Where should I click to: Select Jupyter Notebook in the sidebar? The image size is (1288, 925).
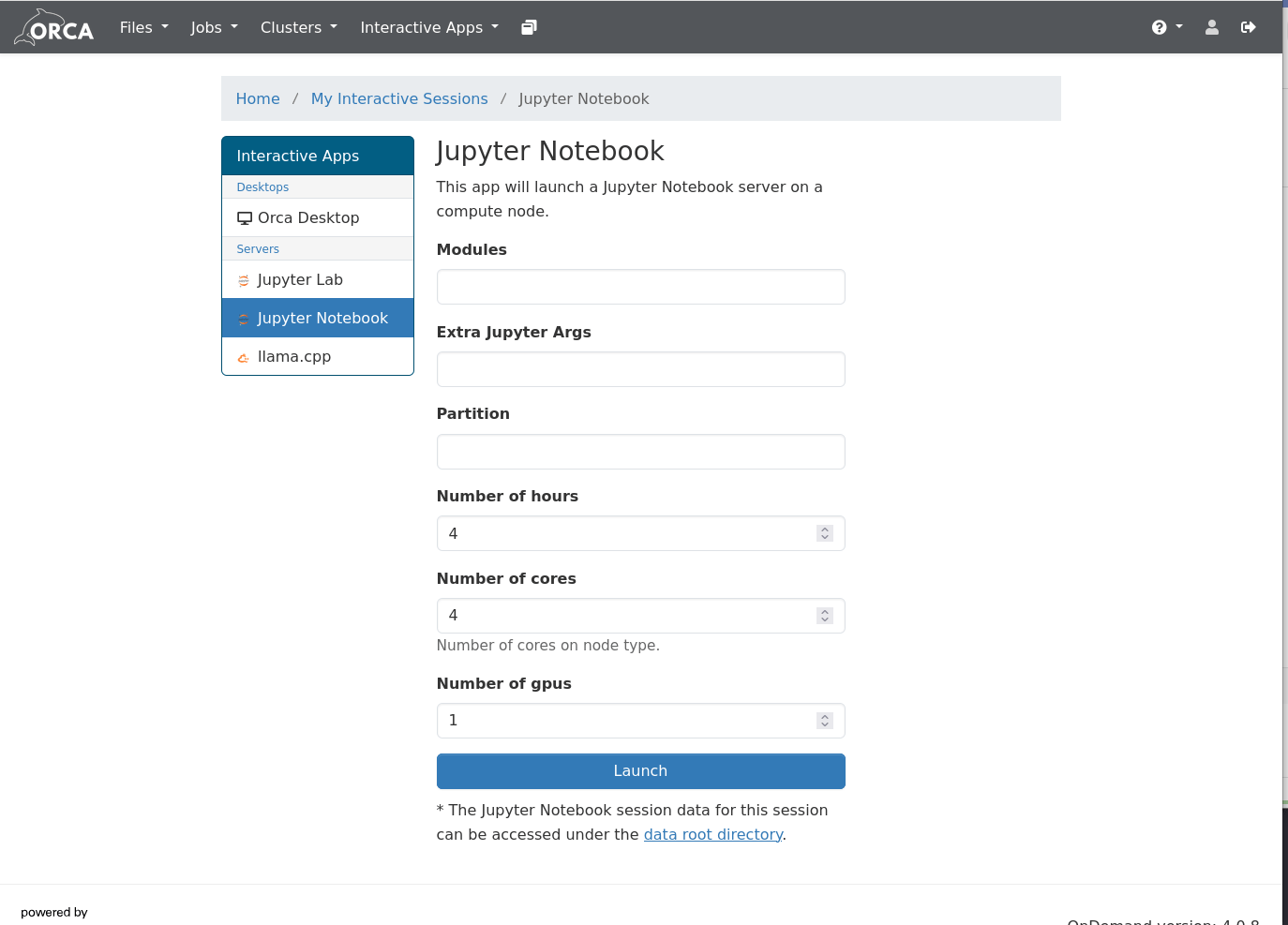coord(322,318)
